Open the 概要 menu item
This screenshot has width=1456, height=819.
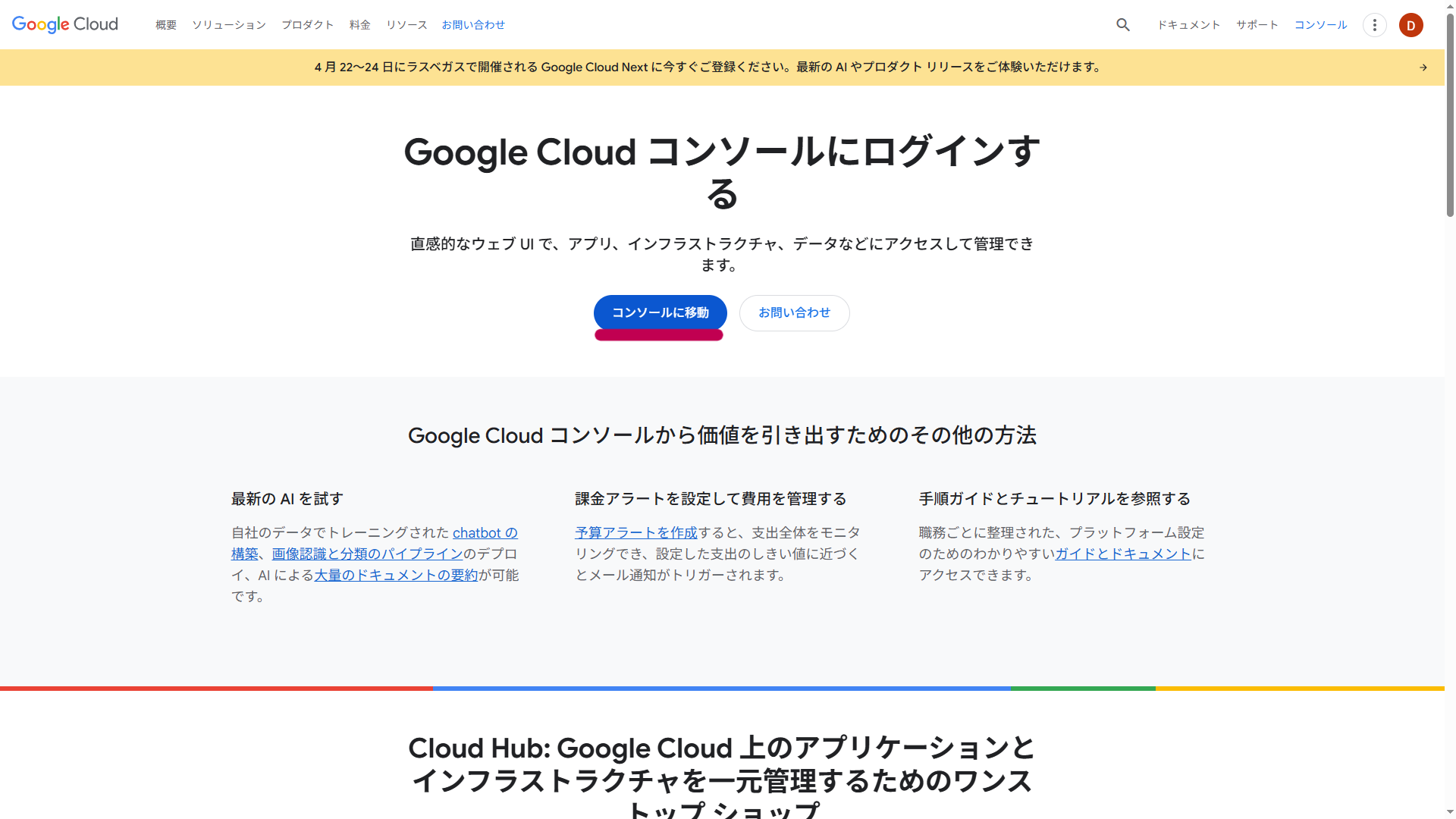(166, 25)
